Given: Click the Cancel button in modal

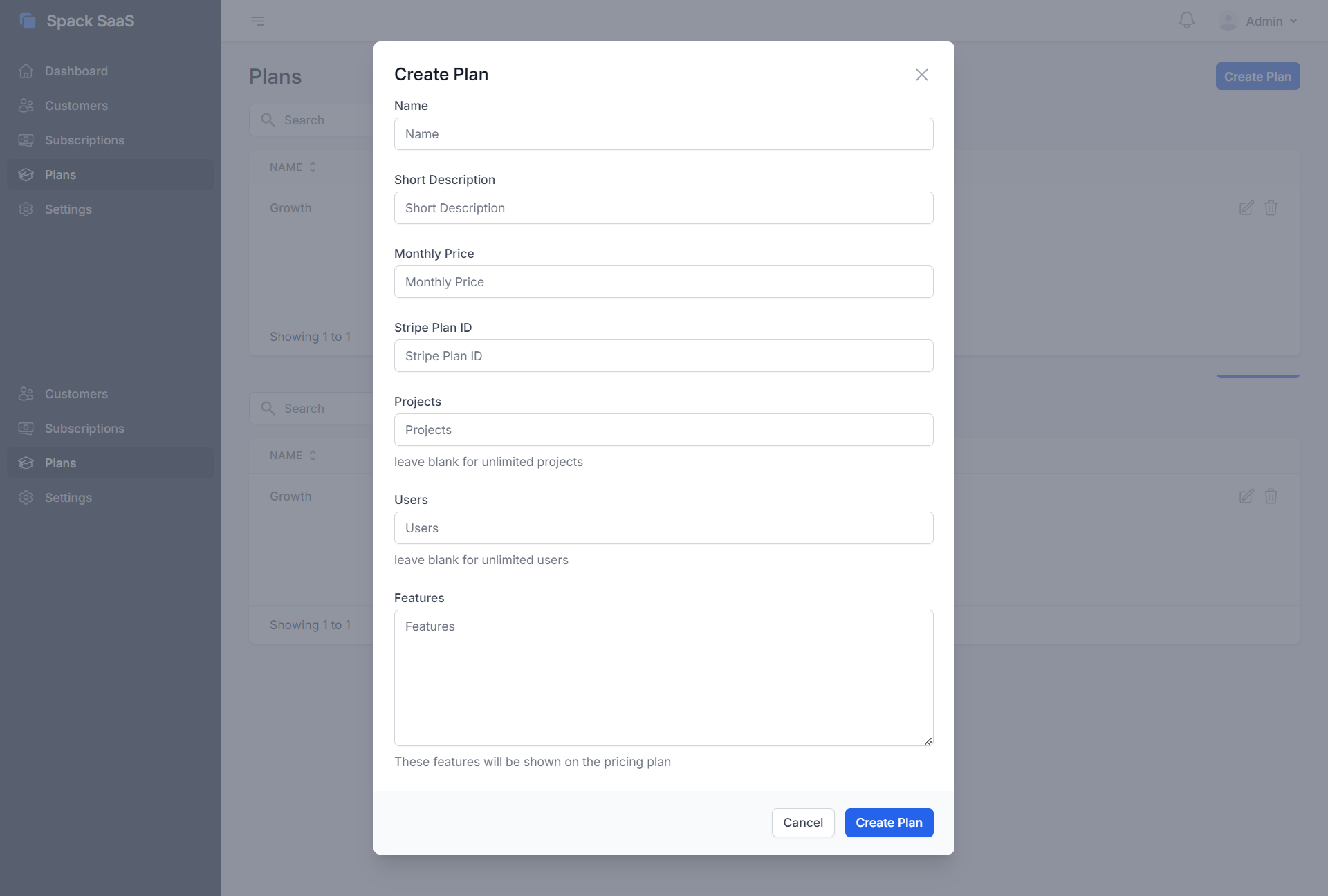Looking at the screenshot, I should [803, 822].
